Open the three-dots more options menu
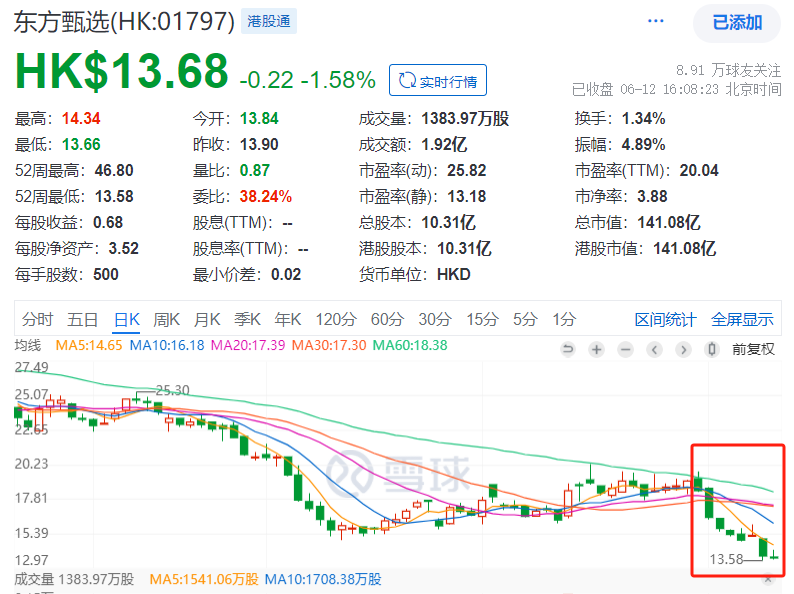The image size is (794, 594). click(x=655, y=21)
